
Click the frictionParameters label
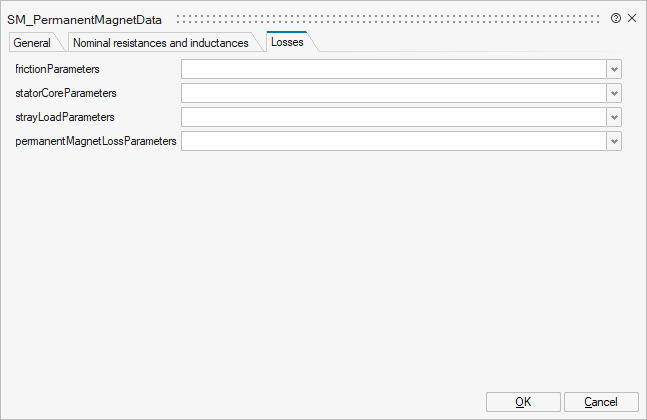[x=58, y=69]
